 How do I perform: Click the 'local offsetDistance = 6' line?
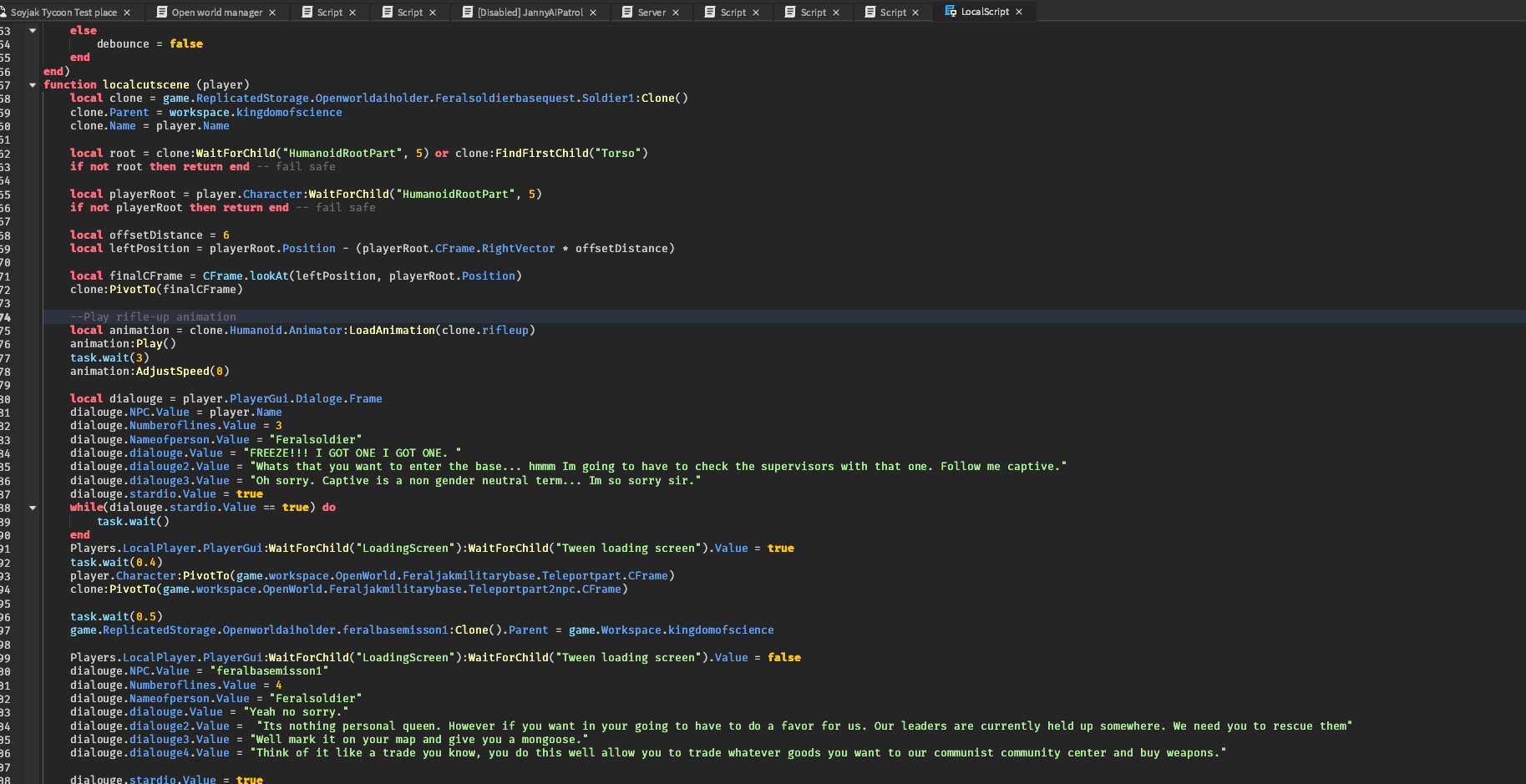tap(150, 235)
